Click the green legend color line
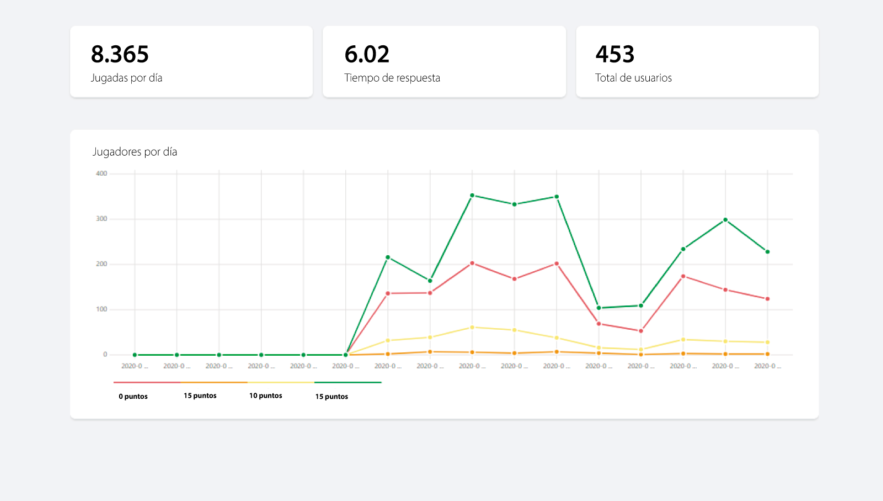 point(348,382)
